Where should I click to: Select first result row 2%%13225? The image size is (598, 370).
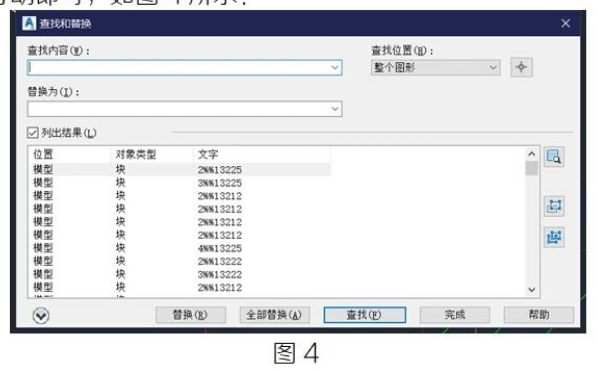(180, 170)
